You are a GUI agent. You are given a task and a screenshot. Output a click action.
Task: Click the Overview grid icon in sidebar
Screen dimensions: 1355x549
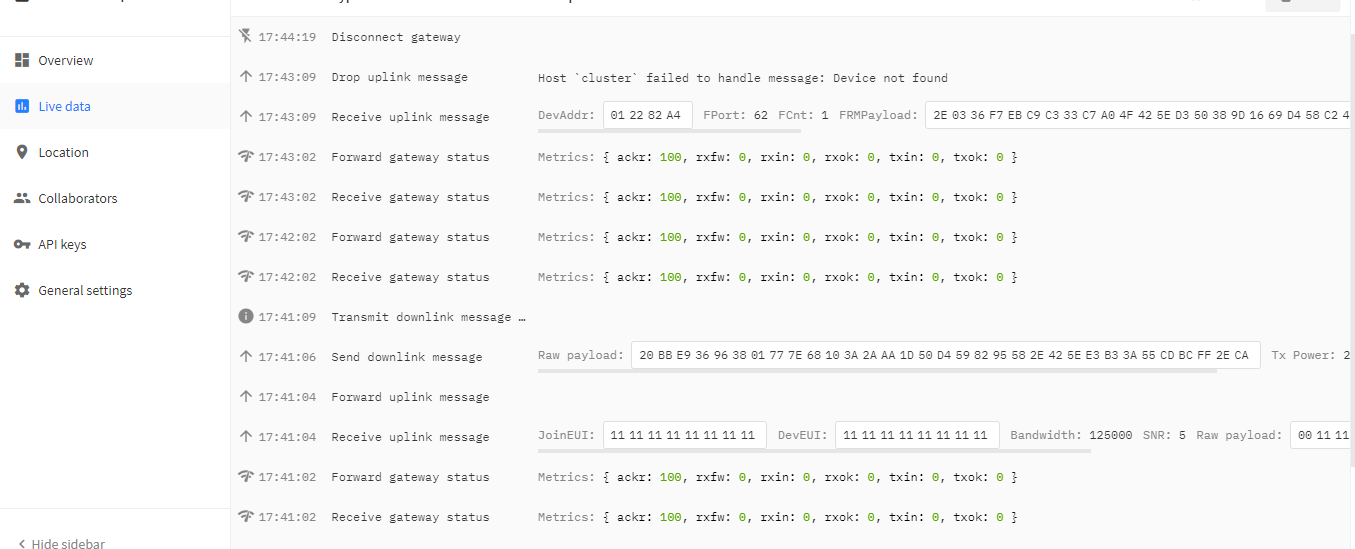(x=22, y=60)
